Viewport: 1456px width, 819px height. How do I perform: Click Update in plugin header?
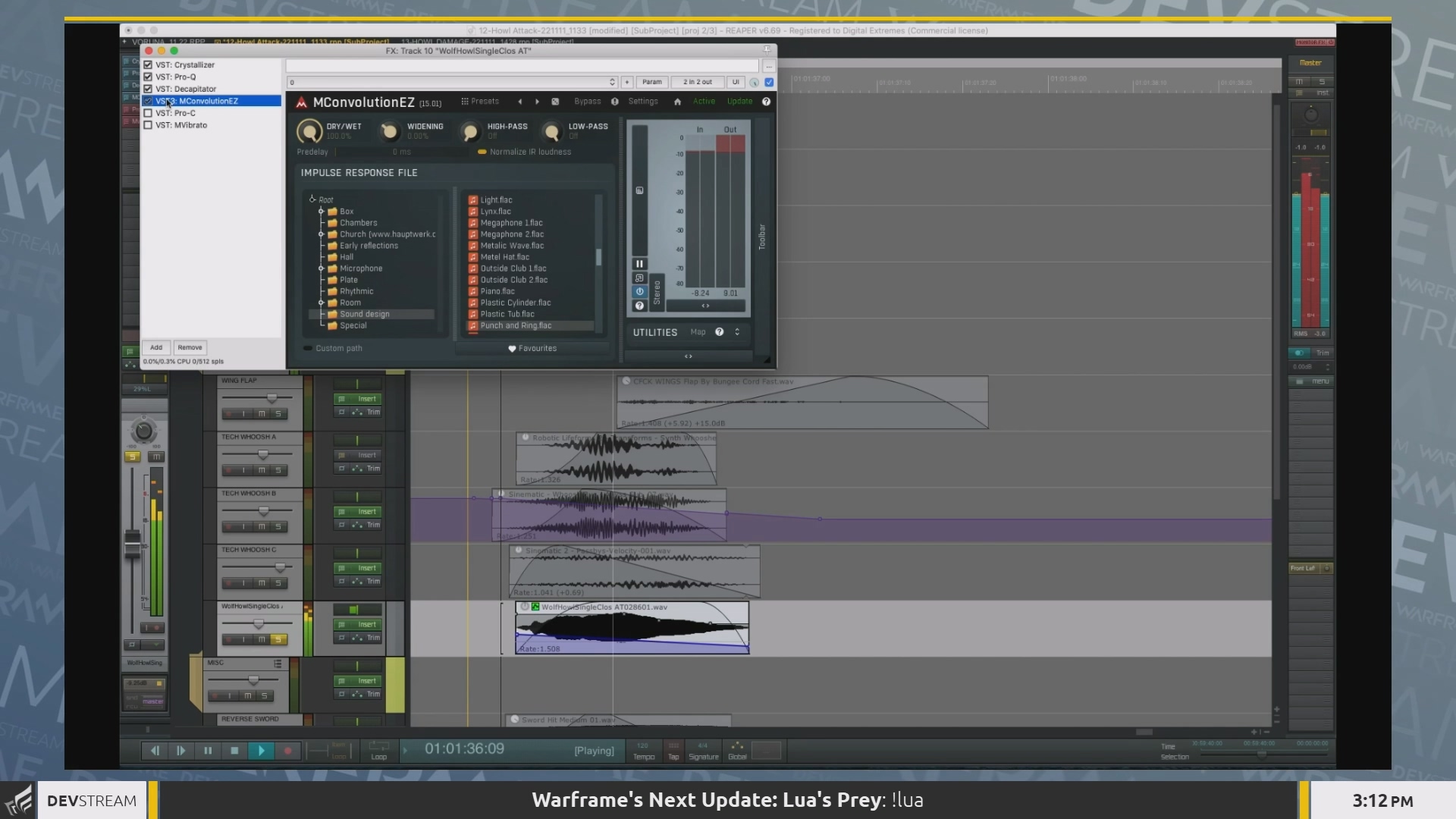pyautogui.click(x=739, y=102)
